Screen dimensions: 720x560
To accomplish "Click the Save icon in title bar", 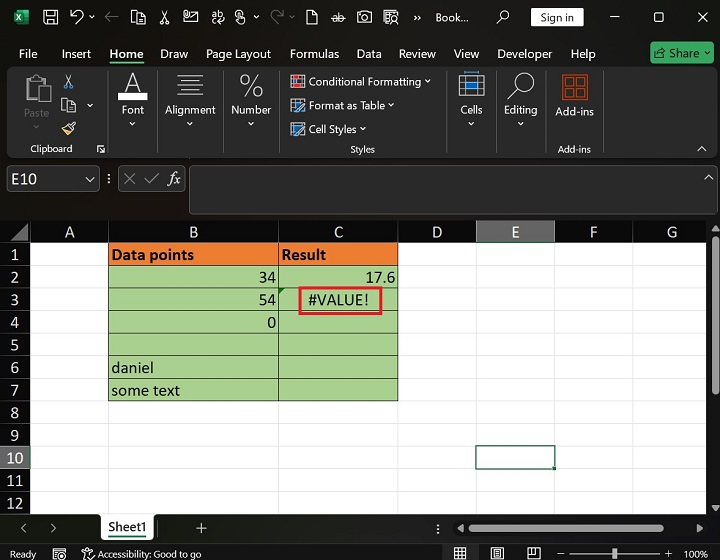I will coord(50,17).
